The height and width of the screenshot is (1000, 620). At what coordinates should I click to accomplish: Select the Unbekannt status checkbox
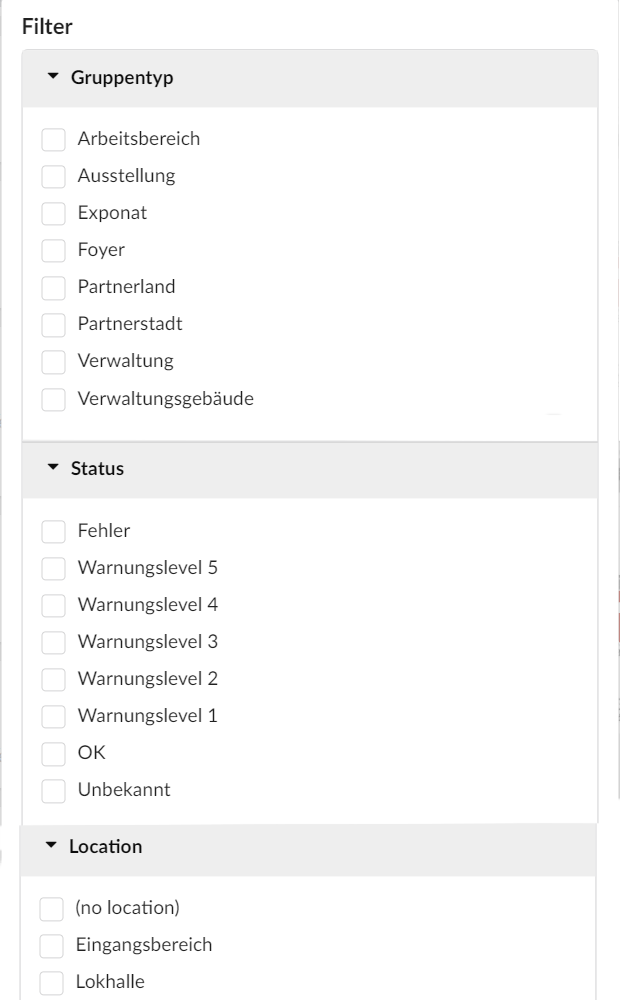tap(53, 789)
